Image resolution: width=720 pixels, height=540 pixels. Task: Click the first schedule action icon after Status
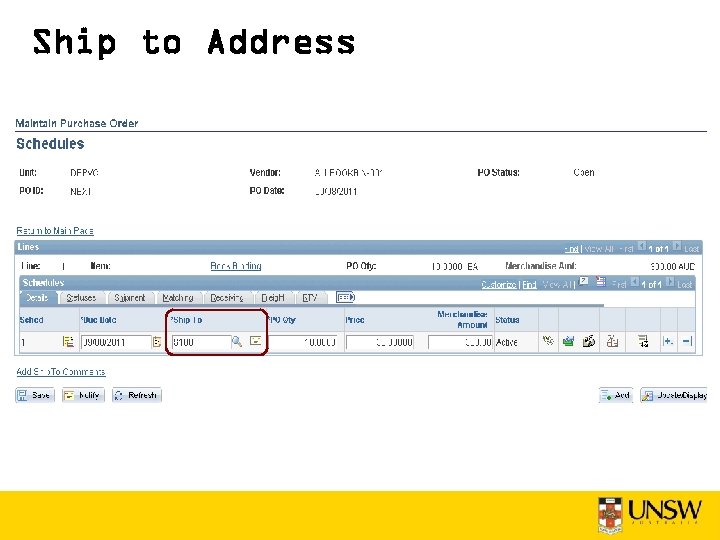pos(548,341)
